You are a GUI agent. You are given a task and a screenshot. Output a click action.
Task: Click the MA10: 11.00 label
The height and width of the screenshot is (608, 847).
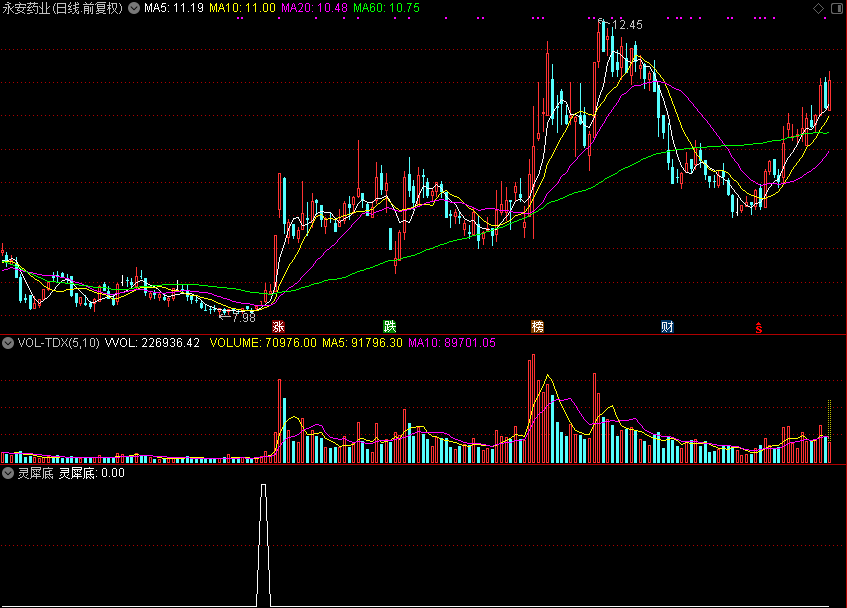[243, 8]
